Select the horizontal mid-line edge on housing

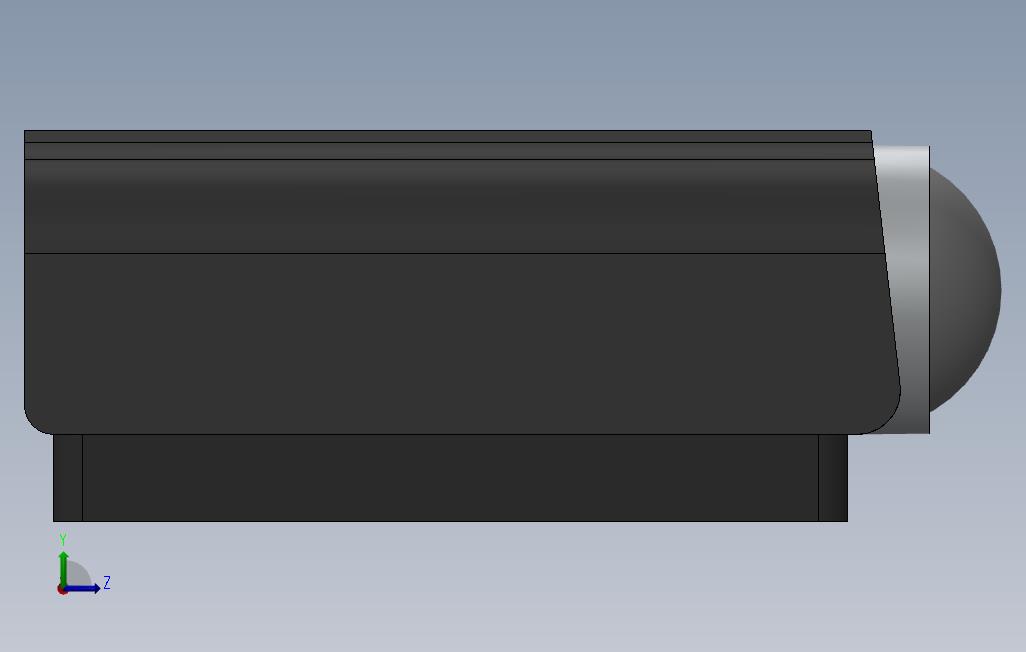click(453, 253)
